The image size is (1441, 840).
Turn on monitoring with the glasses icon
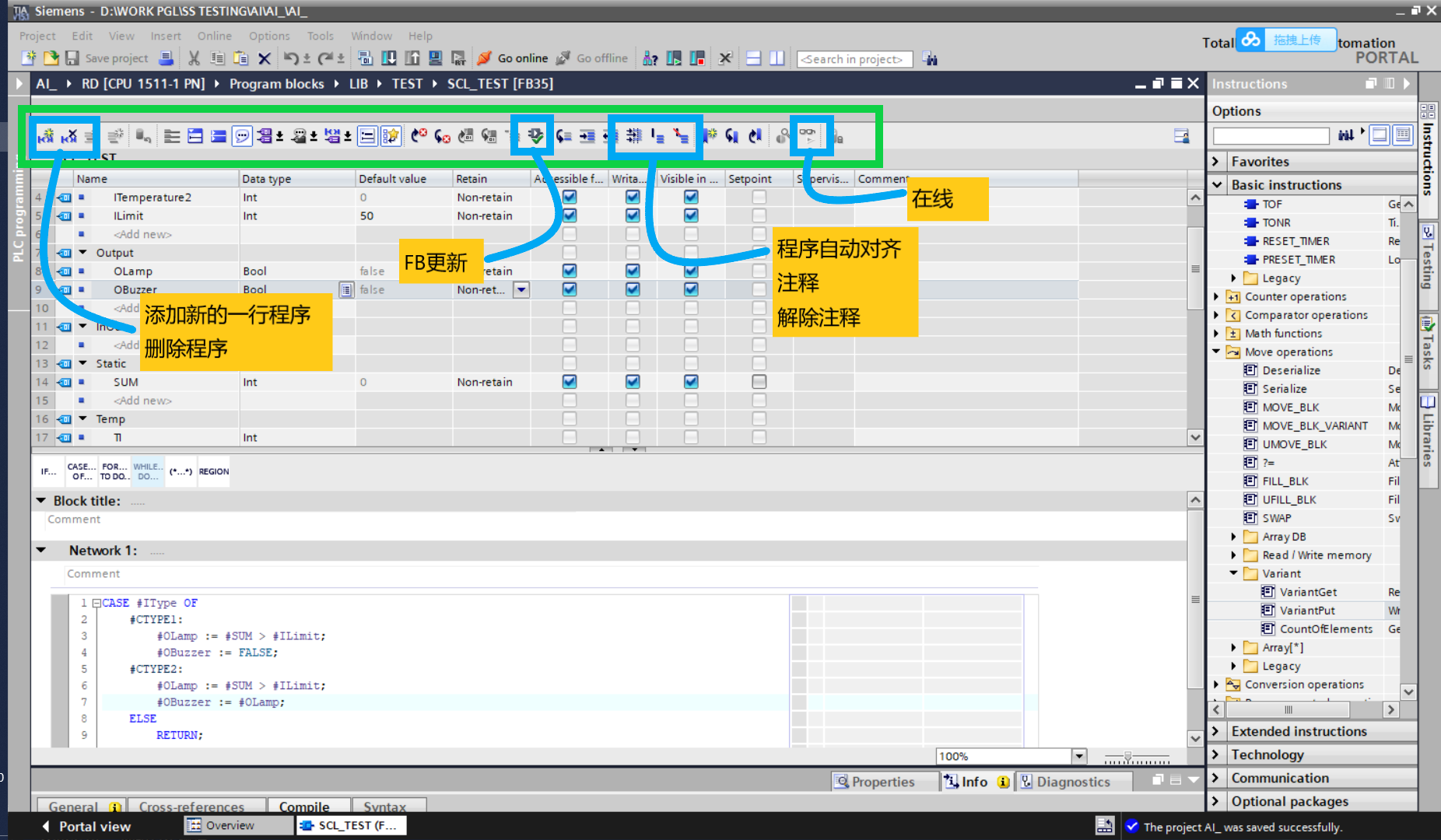point(808,135)
